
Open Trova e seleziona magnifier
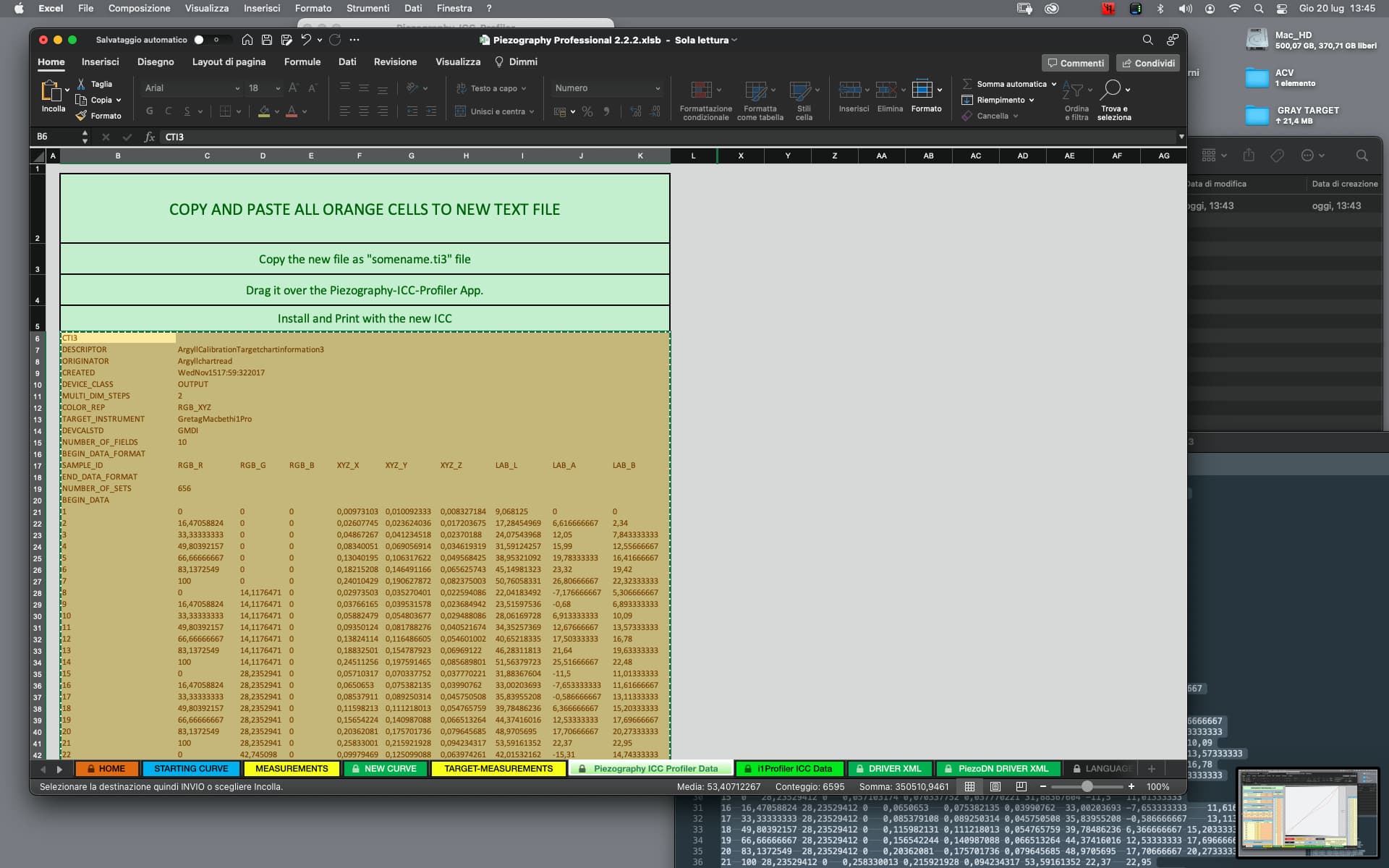[x=1113, y=90]
